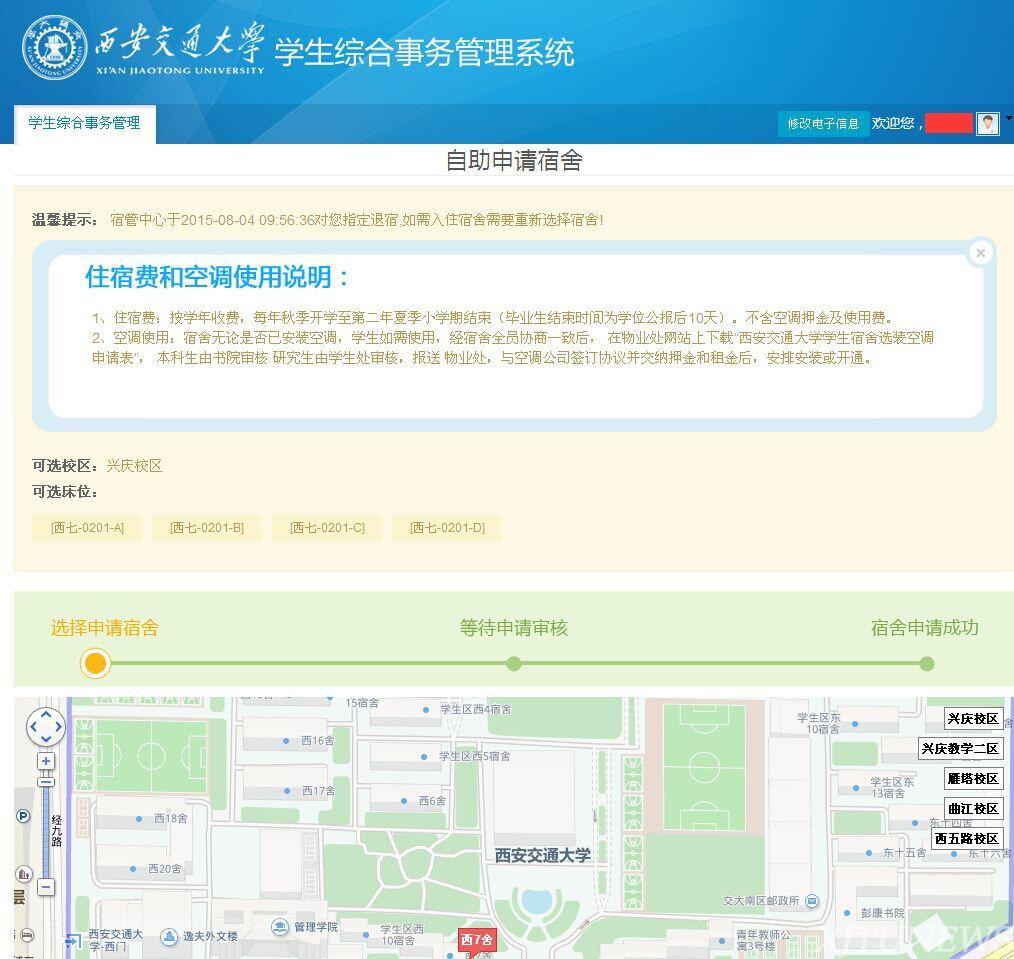Pan the map right with the arrow
This screenshot has height=959, width=1014.
59,726
